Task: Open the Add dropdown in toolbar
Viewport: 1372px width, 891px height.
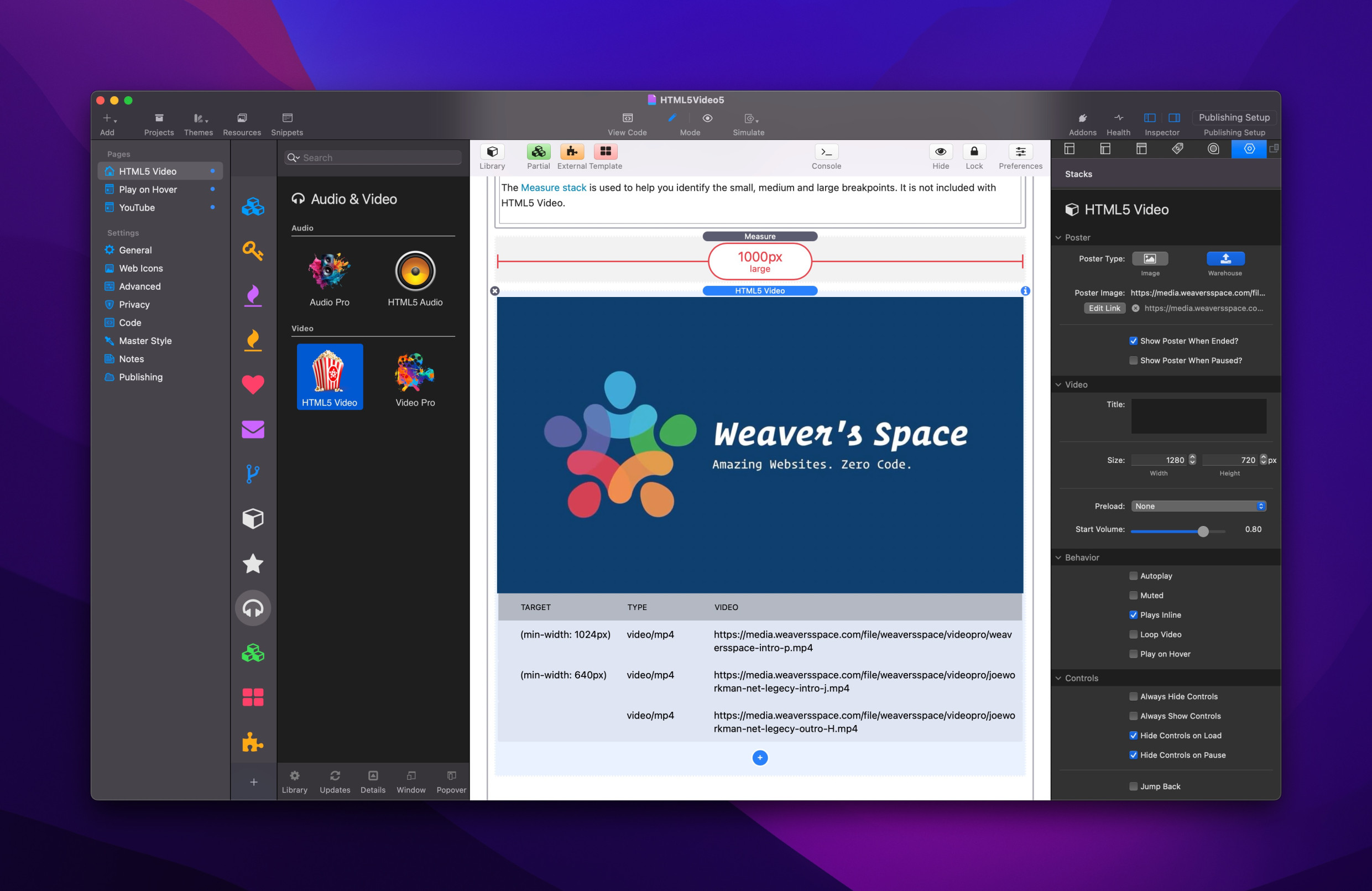Action: [x=108, y=118]
